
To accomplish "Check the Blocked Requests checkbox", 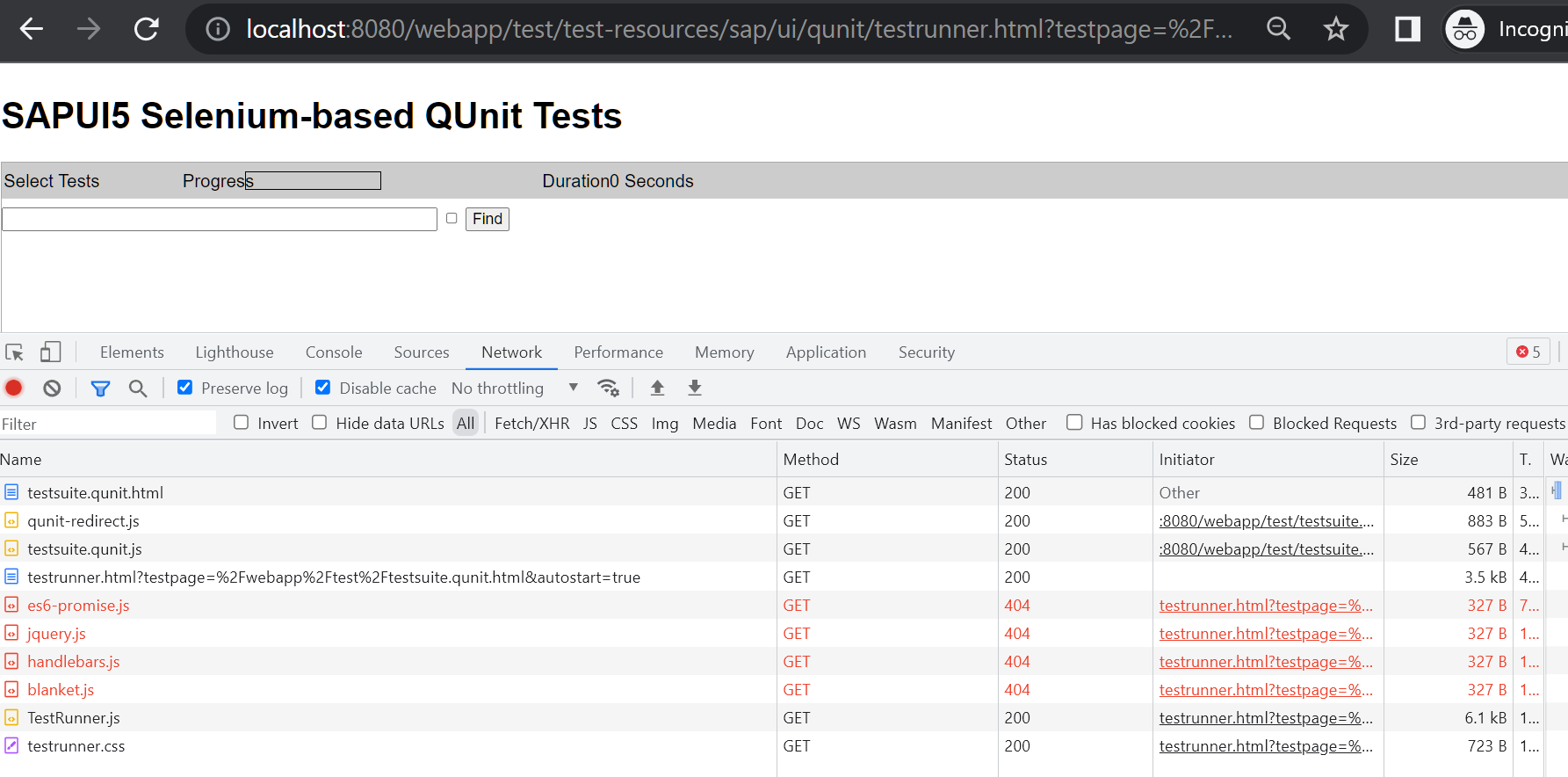I will coord(1257,423).
